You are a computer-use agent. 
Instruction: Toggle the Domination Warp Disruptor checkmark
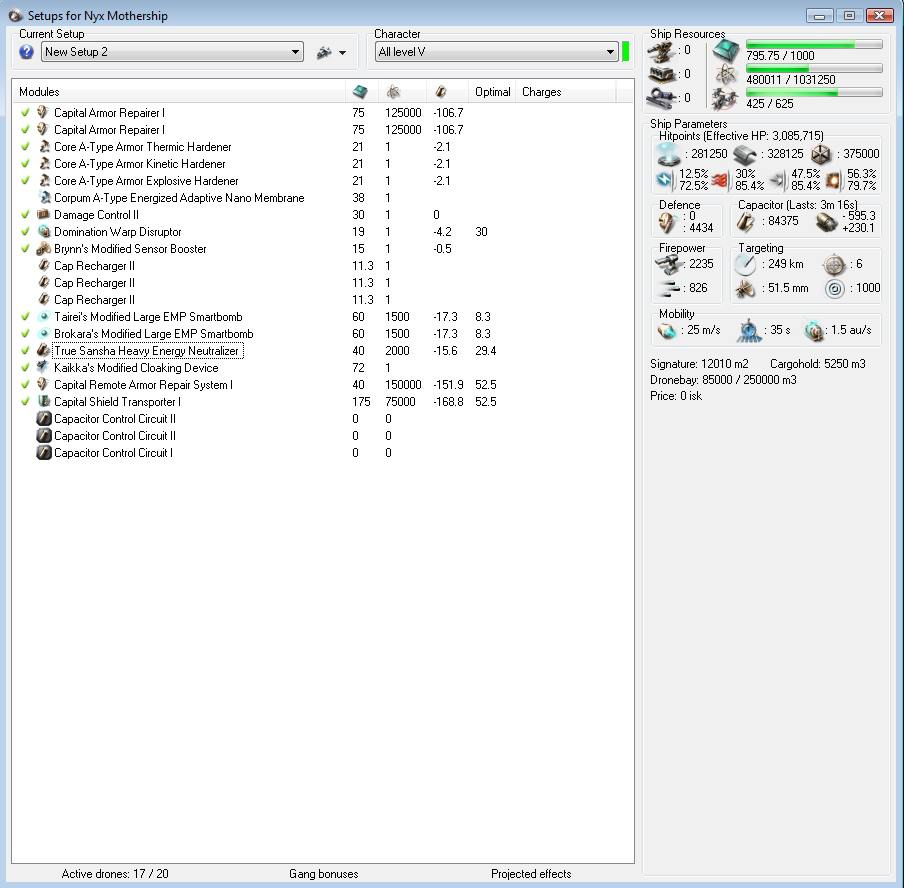pos(25,231)
